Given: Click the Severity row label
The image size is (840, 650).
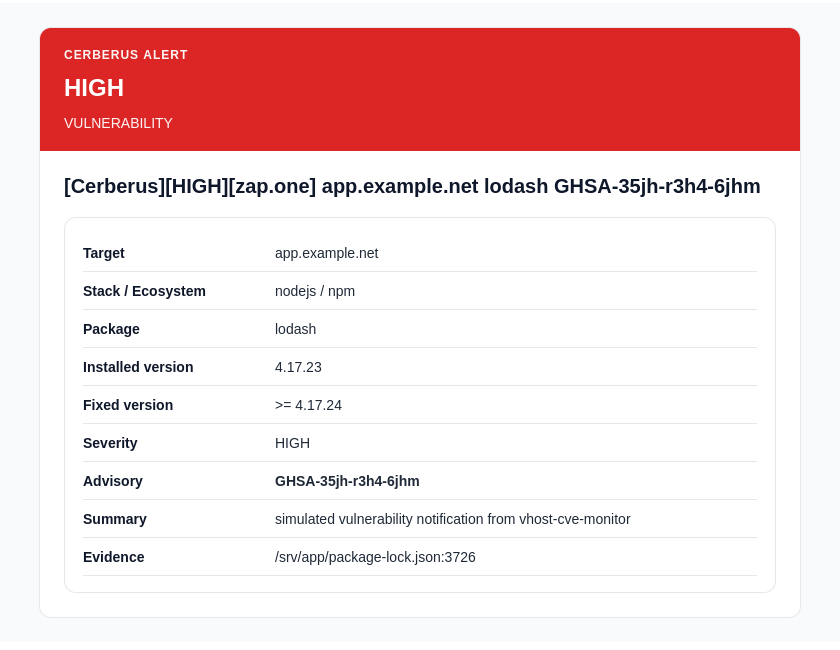Looking at the screenshot, I should click(x=110, y=443).
